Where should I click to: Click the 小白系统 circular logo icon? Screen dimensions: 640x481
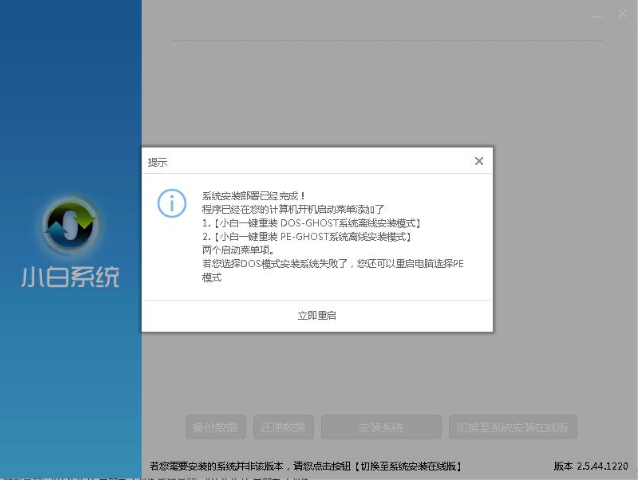[x=71, y=224]
